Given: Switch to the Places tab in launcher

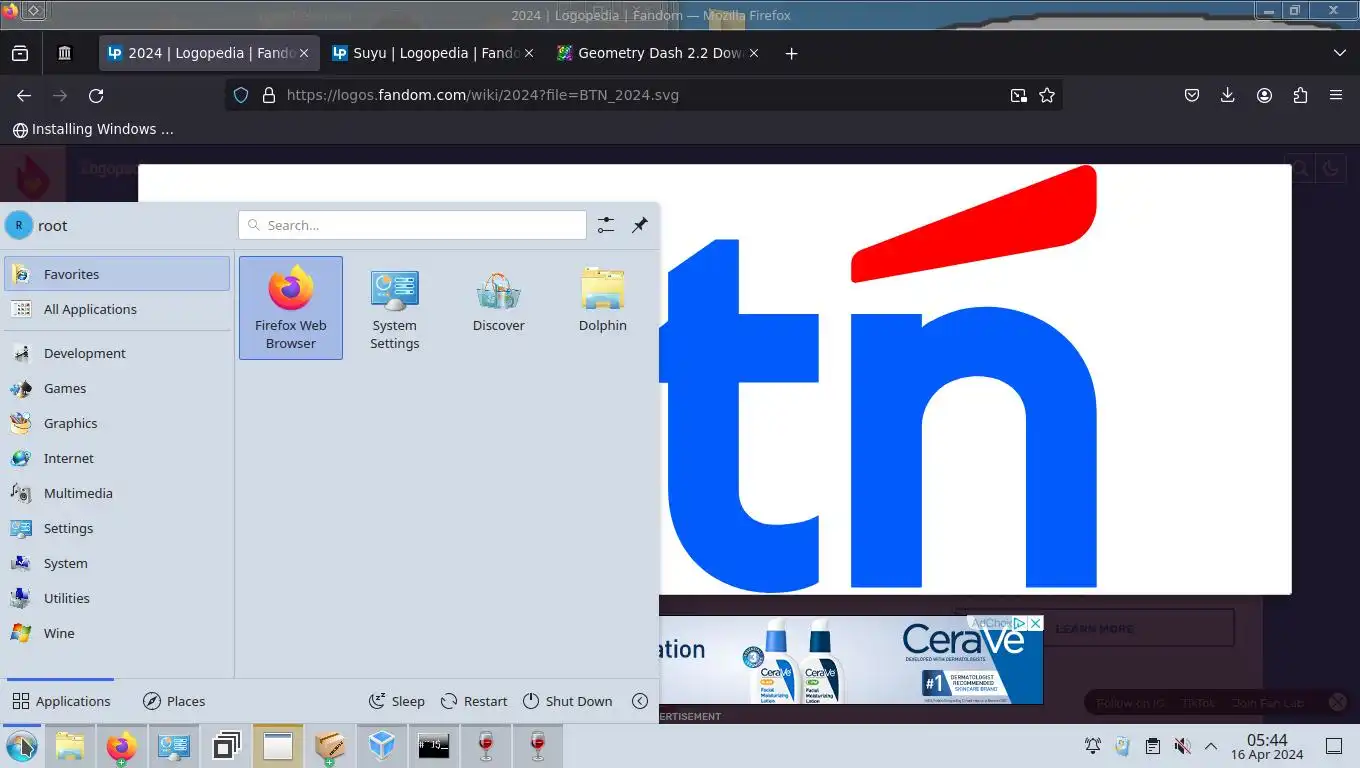Looking at the screenshot, I should pos(174,701).
